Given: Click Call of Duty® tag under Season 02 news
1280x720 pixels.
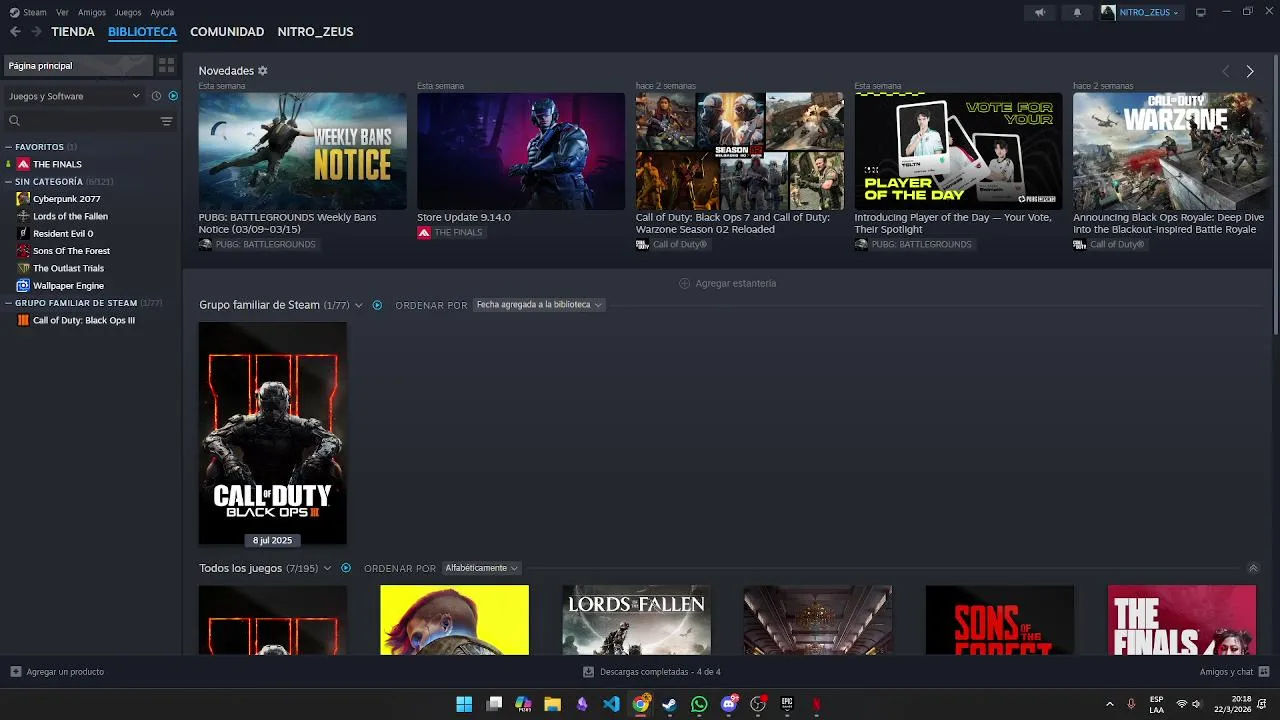Looking at the screenshot, I should (x=672, y=245).
